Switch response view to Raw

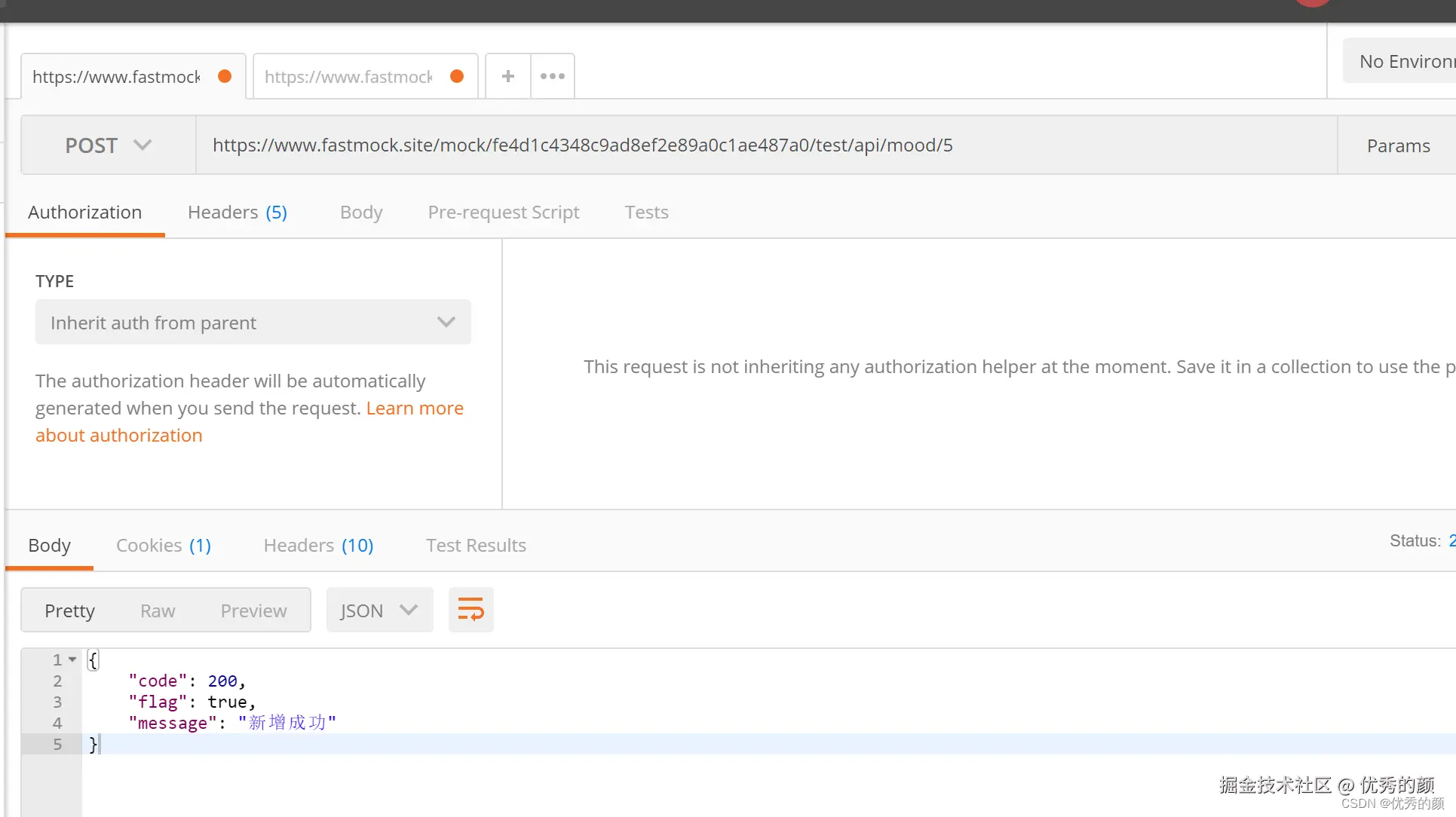point(158,610)
